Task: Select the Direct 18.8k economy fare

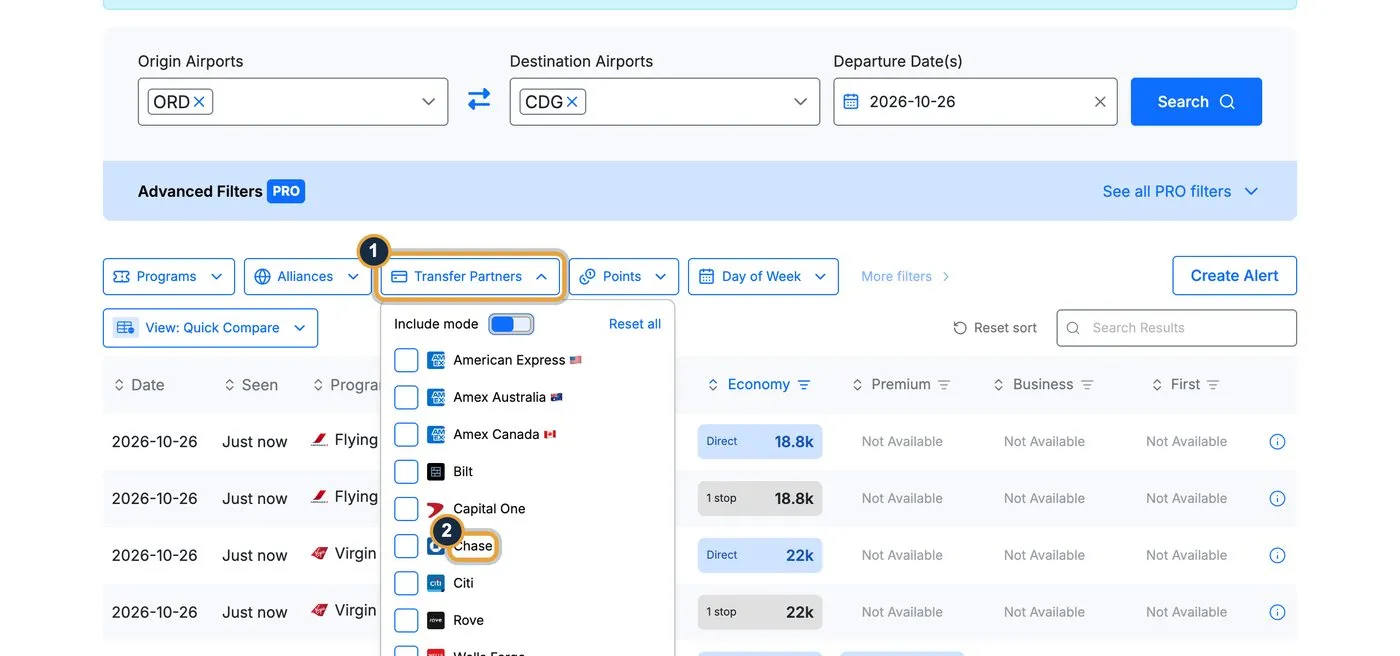Action: 760,441
